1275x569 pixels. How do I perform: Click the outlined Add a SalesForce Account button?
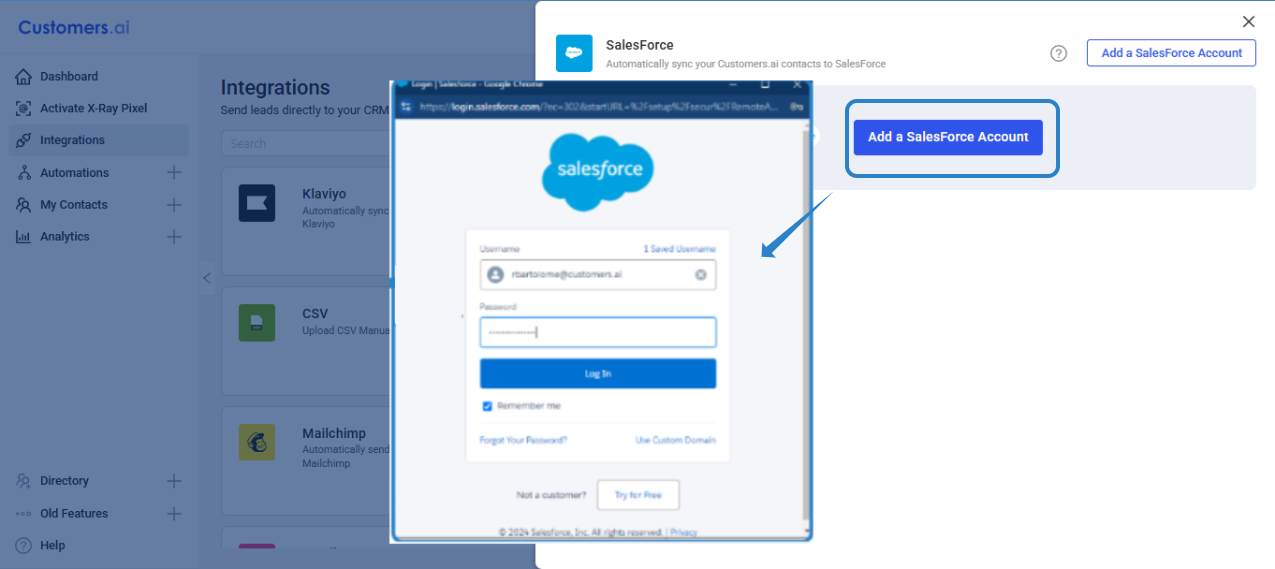[1171, 53]
